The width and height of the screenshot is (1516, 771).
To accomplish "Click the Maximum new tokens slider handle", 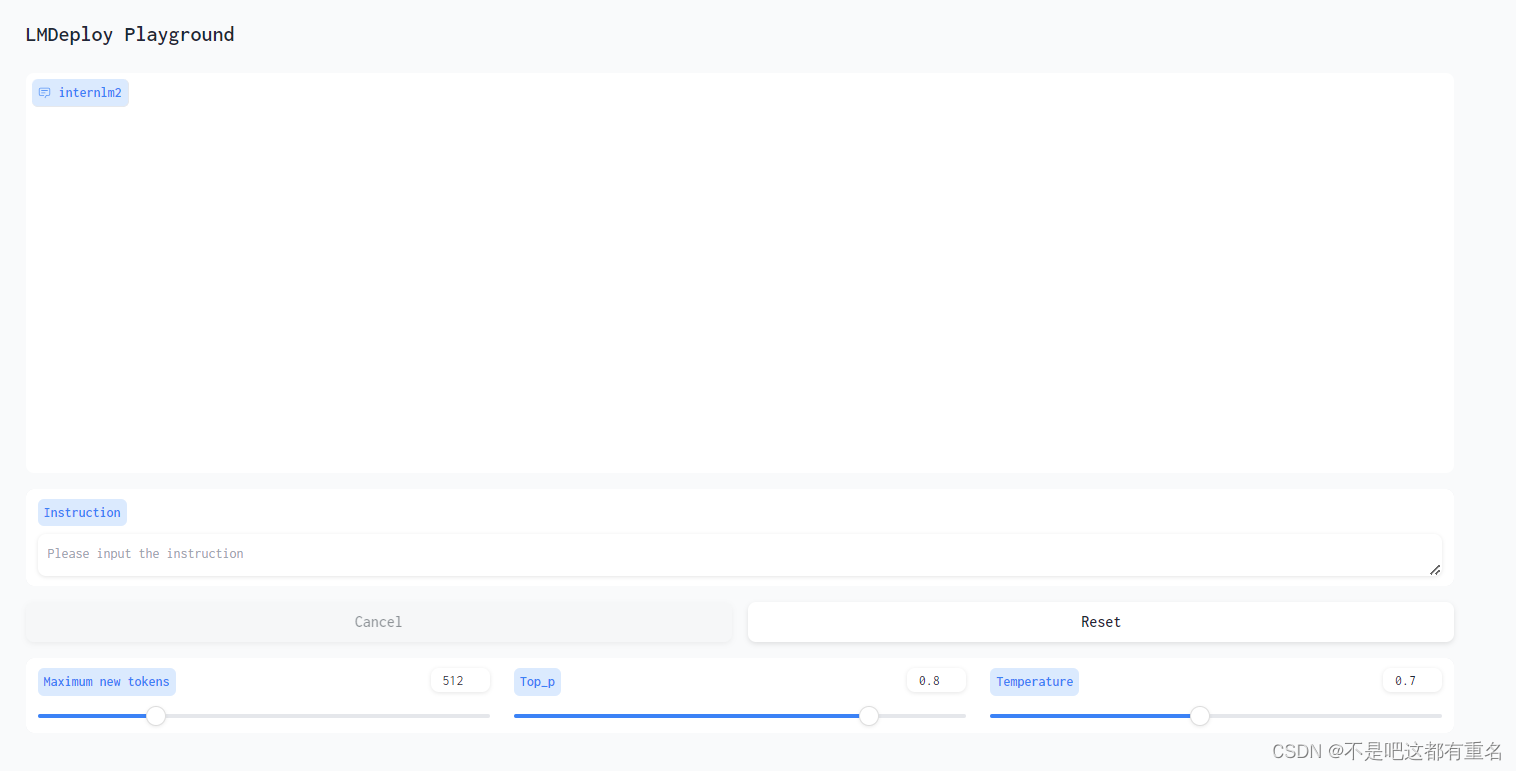I will point(156,716).
